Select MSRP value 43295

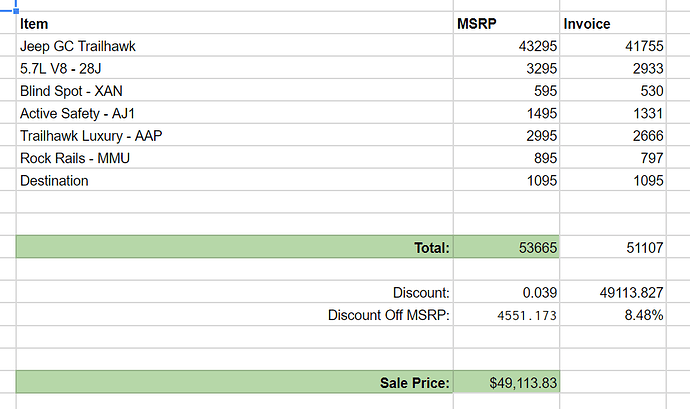pos(506,45)
